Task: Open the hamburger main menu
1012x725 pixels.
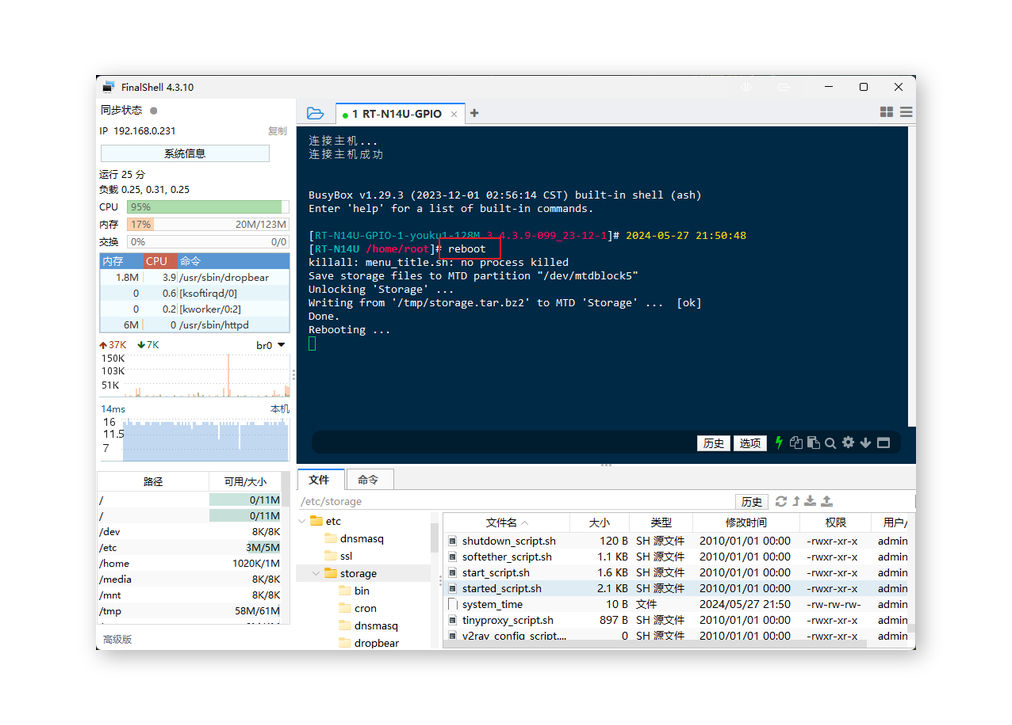Action: 906,112
